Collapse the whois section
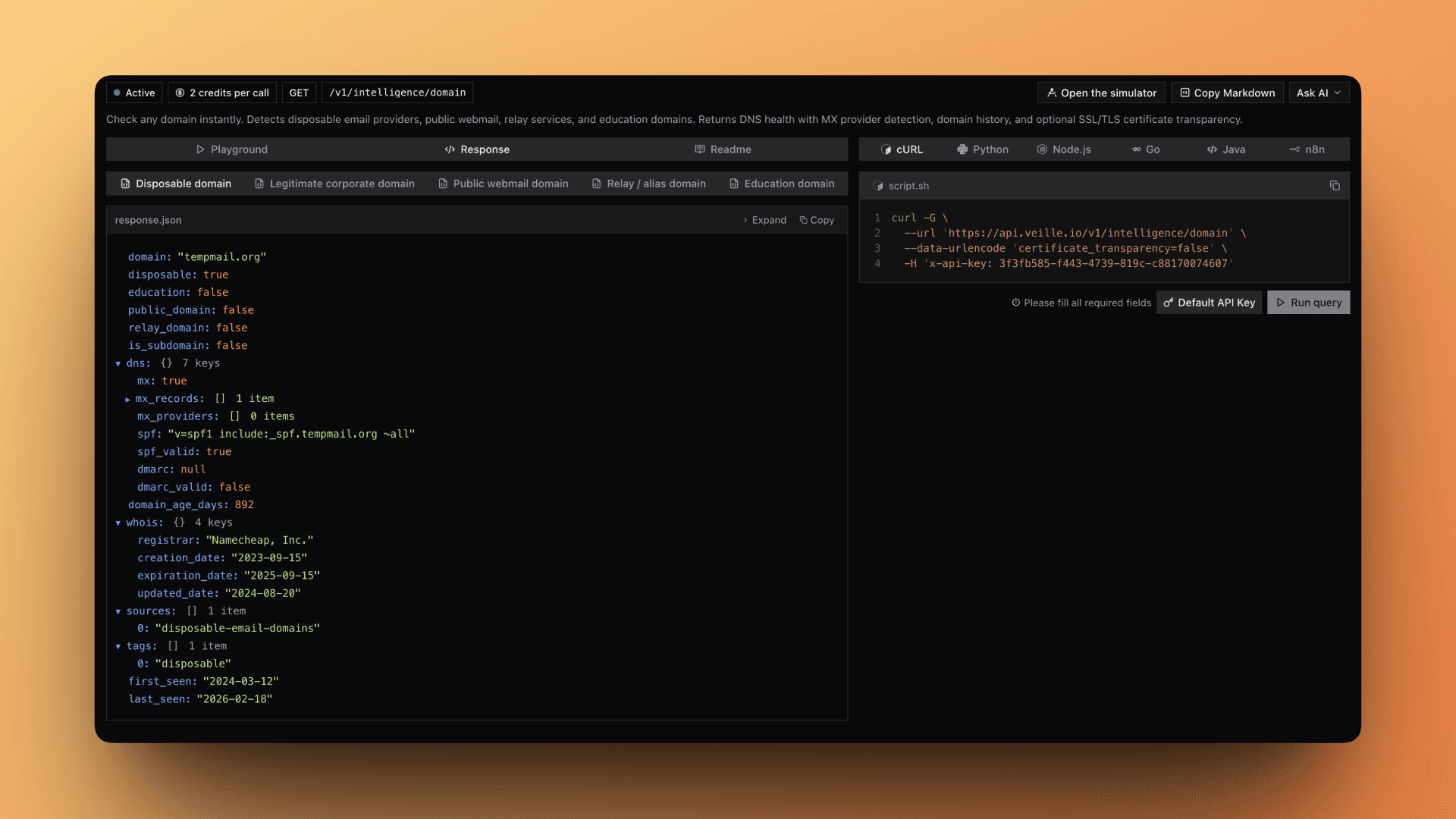Screen dimensions: 1456x819 click(118, 522)
